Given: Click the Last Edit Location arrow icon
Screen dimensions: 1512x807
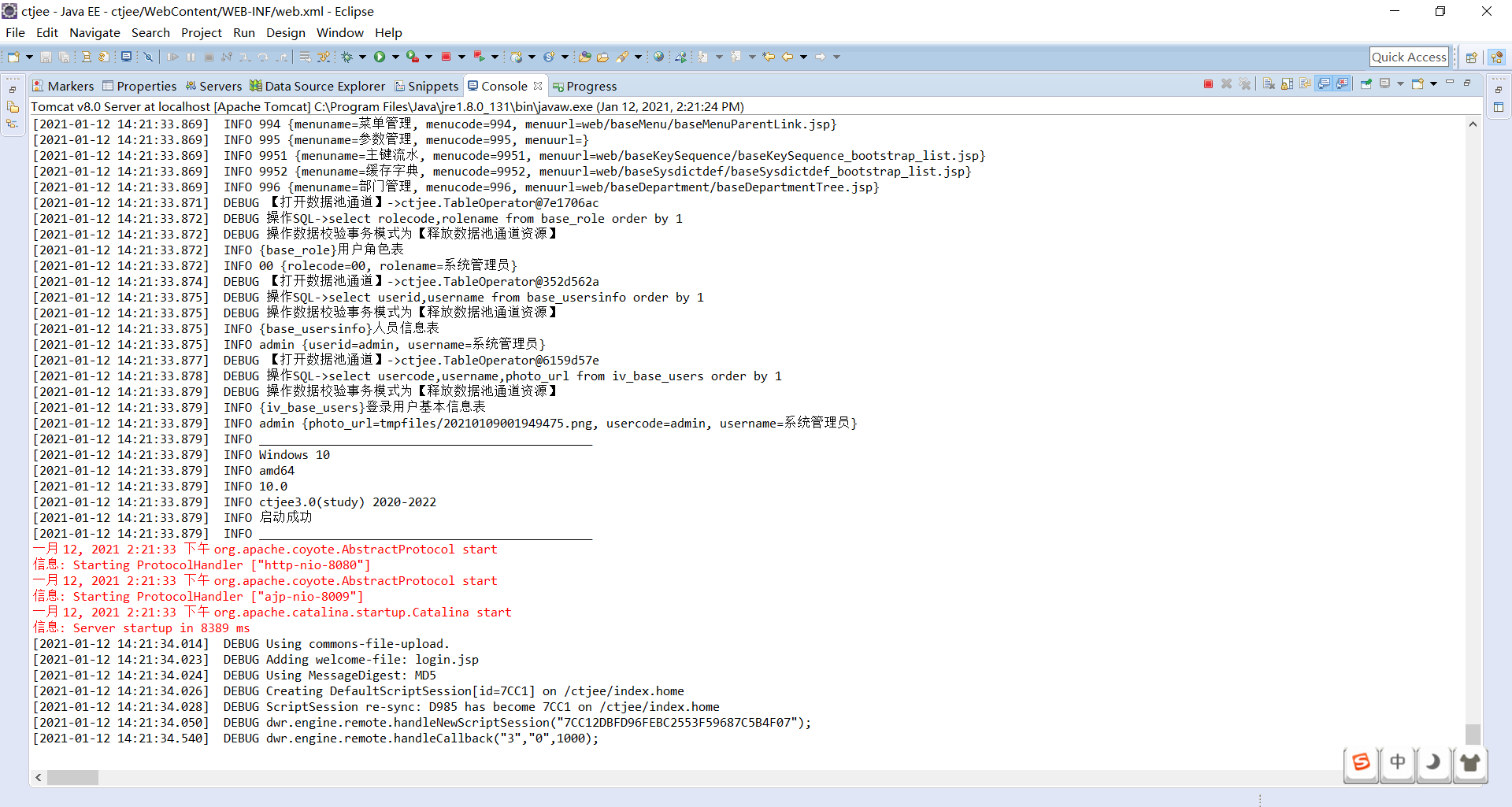Looking at the screenshot, I should point(768,57).
